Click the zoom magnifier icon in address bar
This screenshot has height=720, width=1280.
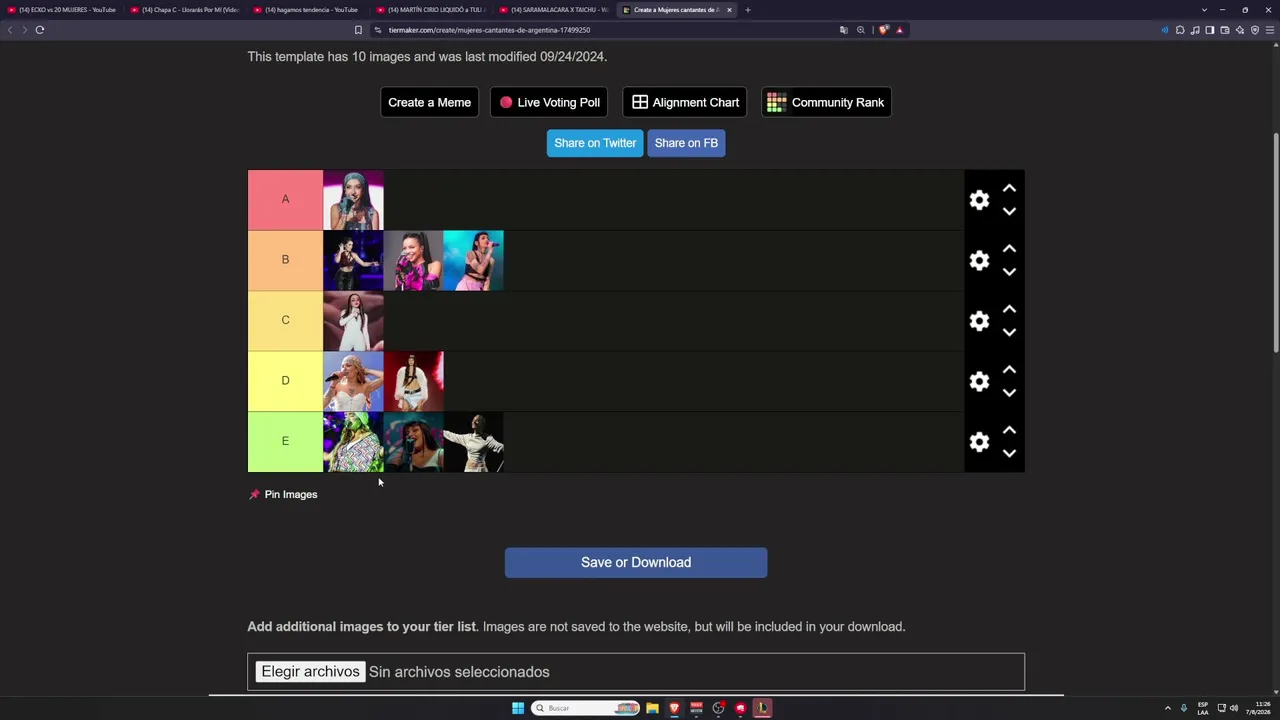coord(860,30)
